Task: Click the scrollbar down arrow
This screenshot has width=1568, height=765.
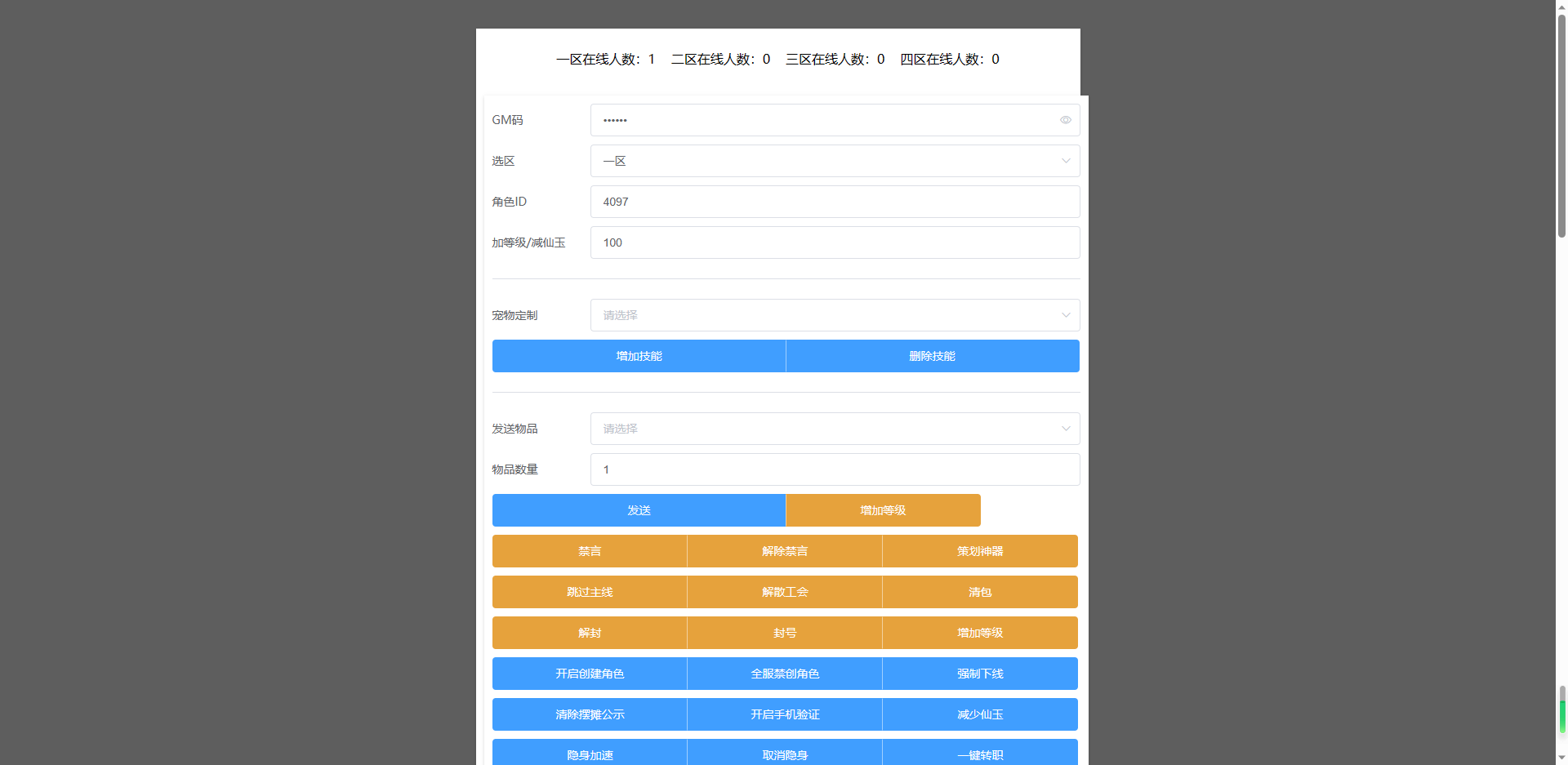Action: coord(1561,758)
